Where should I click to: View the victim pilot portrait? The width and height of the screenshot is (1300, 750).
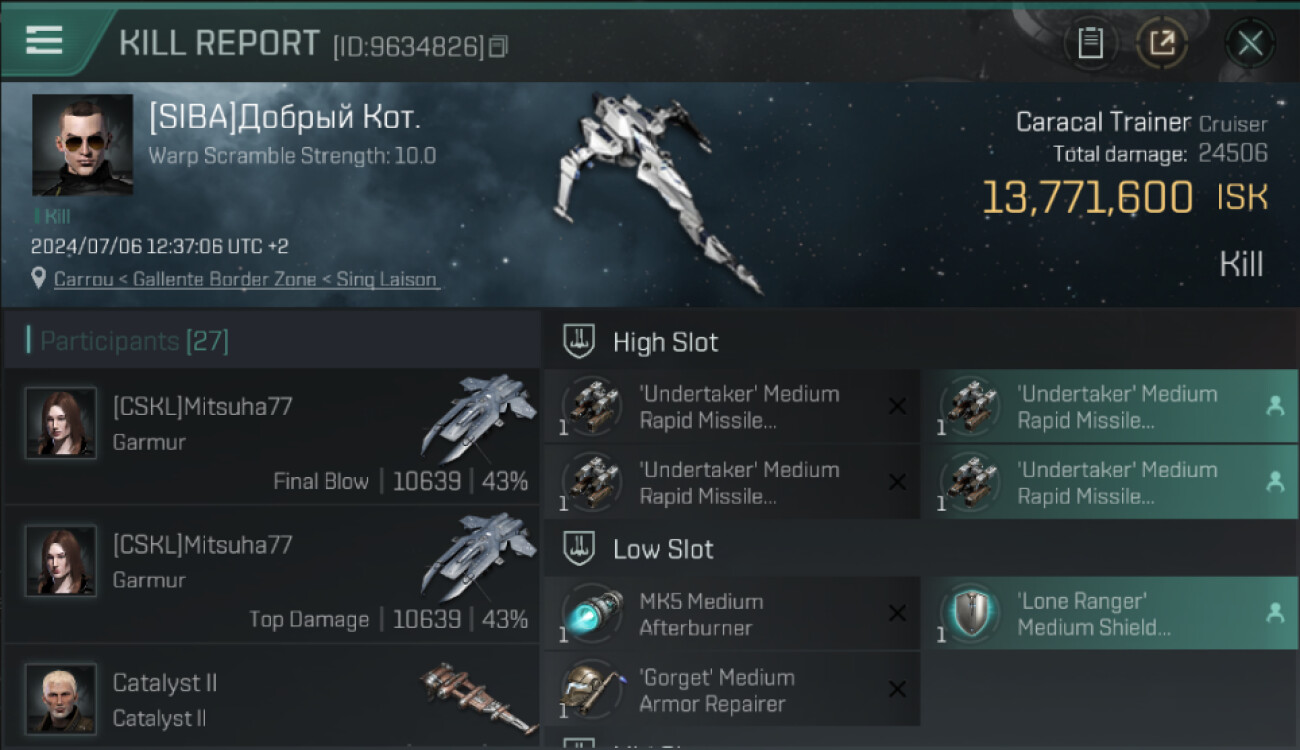pos(82,145)
